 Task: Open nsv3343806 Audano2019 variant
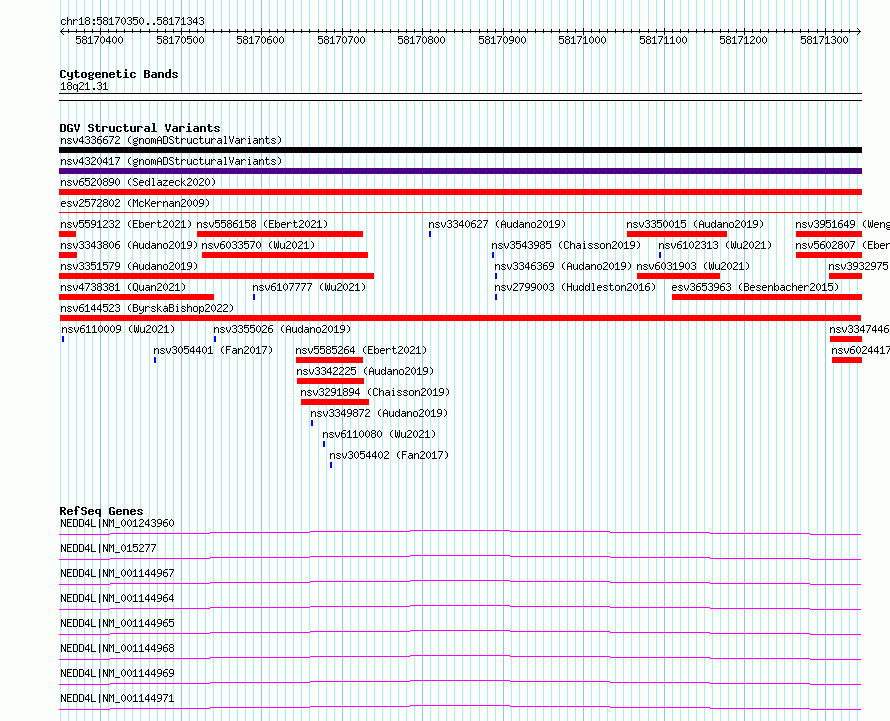(129, 245)
